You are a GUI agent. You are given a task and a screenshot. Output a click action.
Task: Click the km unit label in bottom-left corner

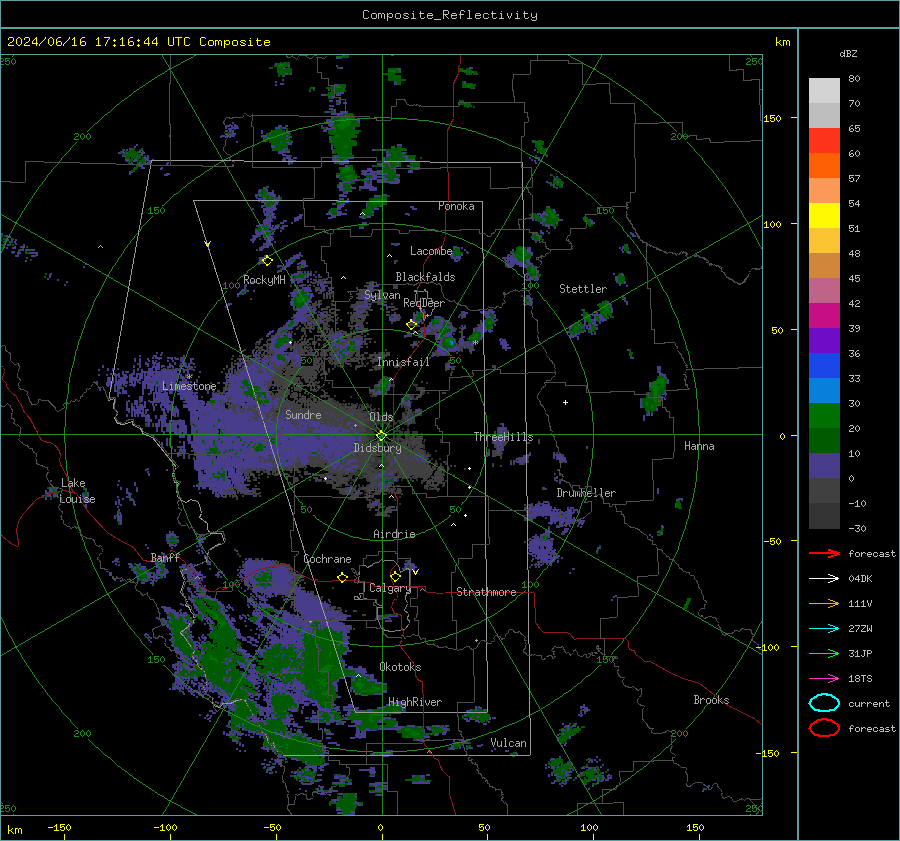(14, 830)
